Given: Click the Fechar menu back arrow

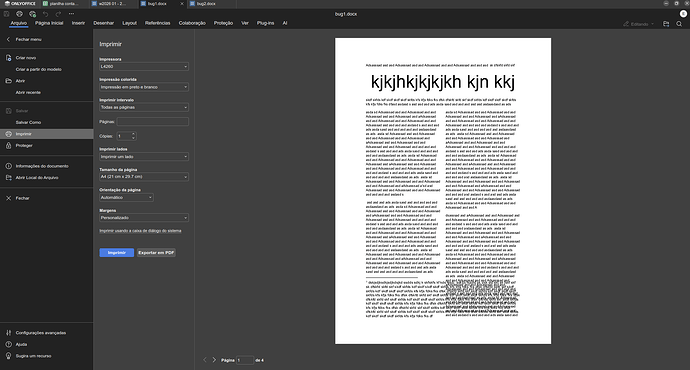Looking at the screenshot, I should point(8,40).
